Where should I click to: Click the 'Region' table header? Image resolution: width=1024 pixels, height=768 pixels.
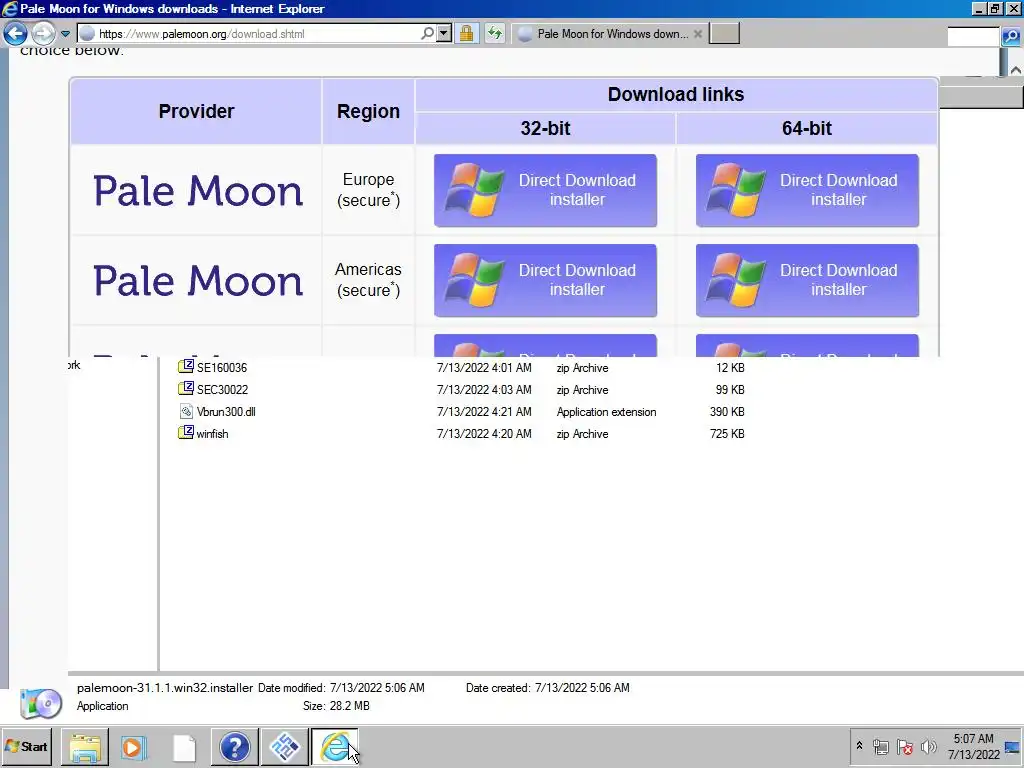coord(368,111)
